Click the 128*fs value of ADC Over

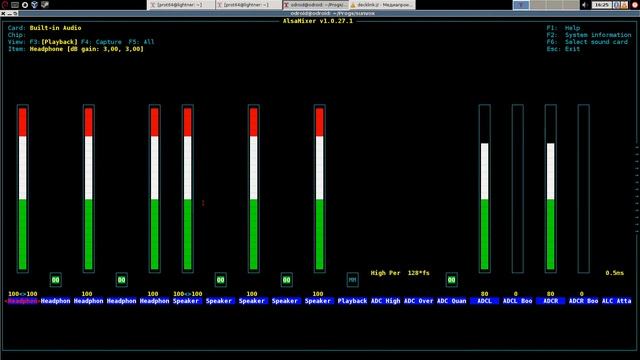(x=418, y=273)
